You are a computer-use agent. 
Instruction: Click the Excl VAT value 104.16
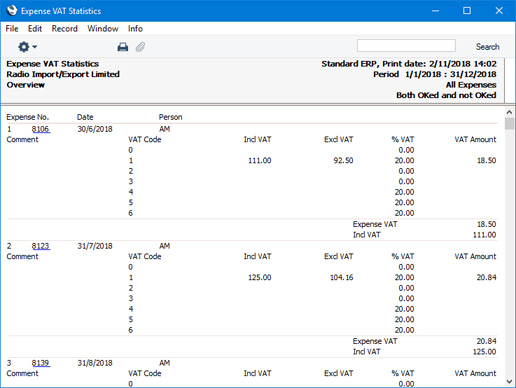(x=342, y=278)
